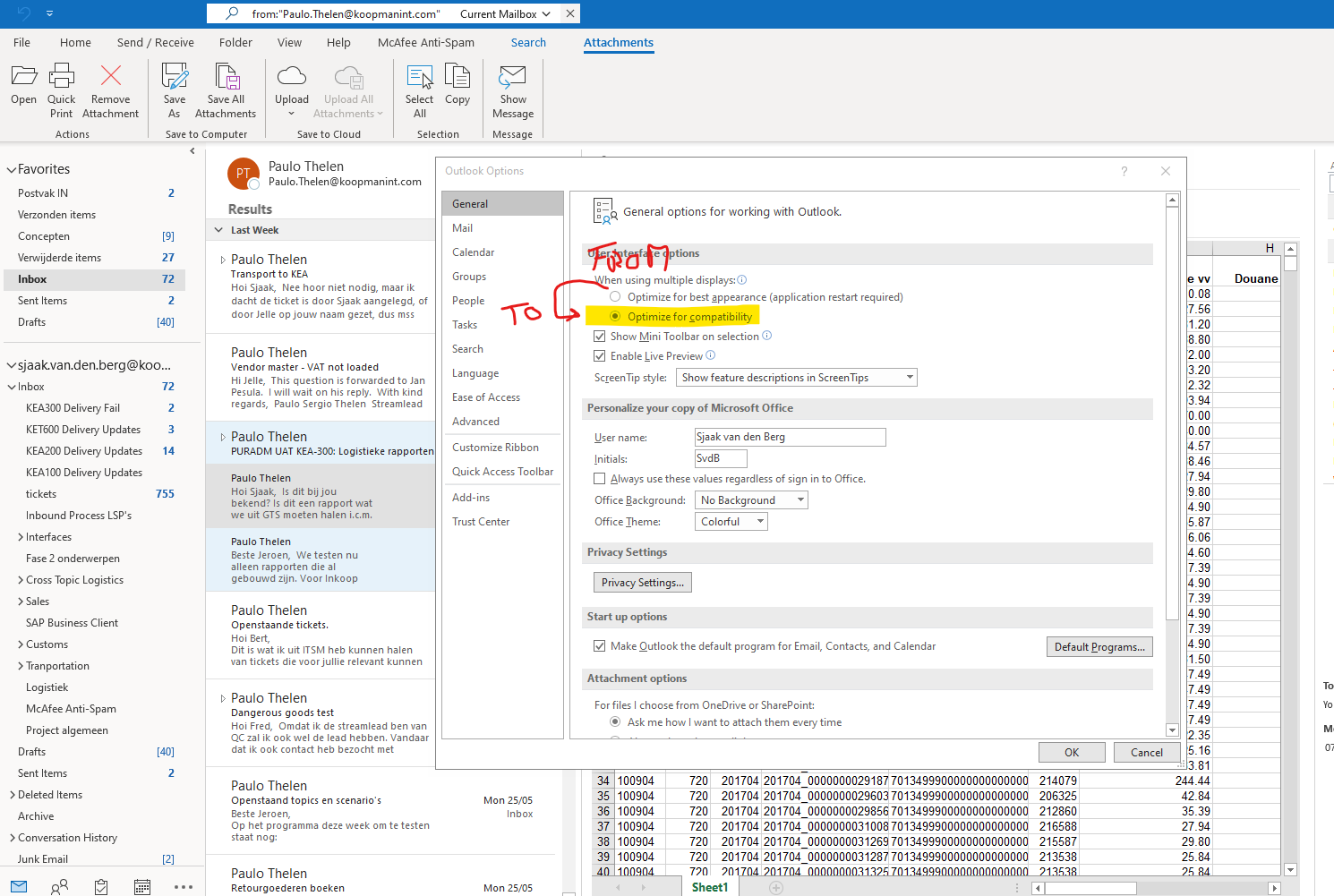Clear search with the X icon
This screenshot has height=896, width=1334.
tap(570, 13)
